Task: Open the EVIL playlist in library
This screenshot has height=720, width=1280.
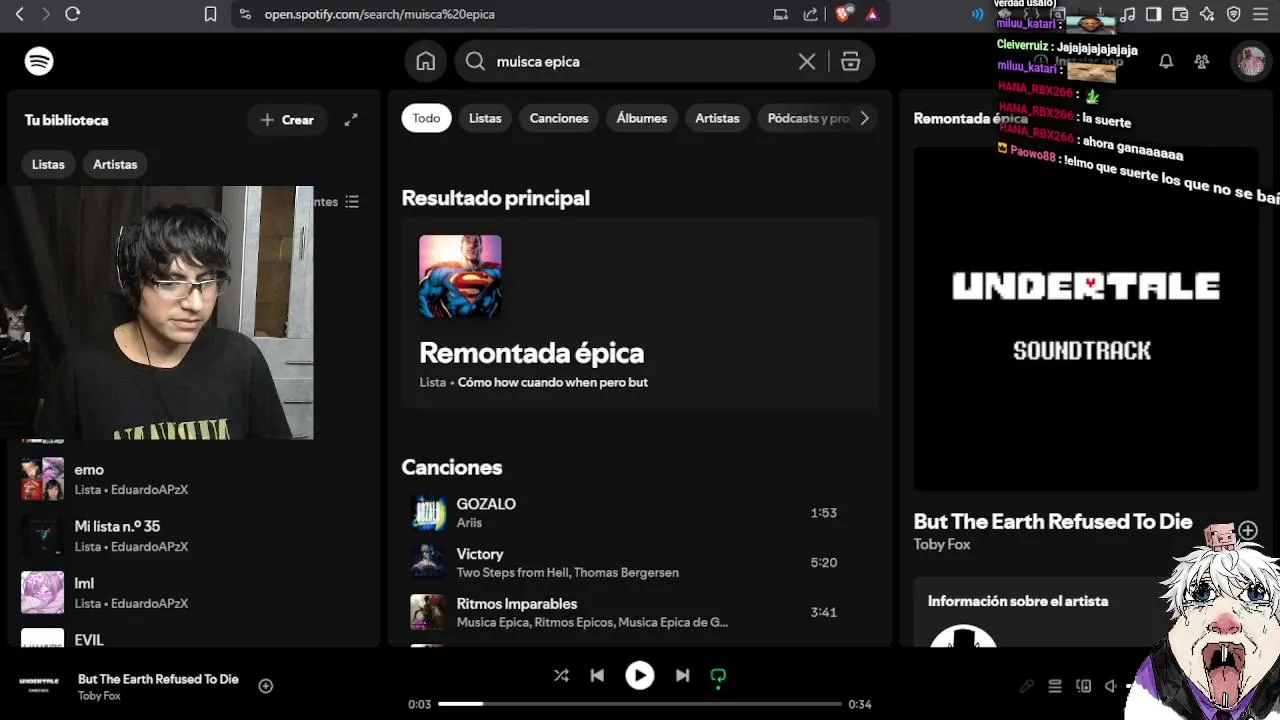Action: point(194,637)
